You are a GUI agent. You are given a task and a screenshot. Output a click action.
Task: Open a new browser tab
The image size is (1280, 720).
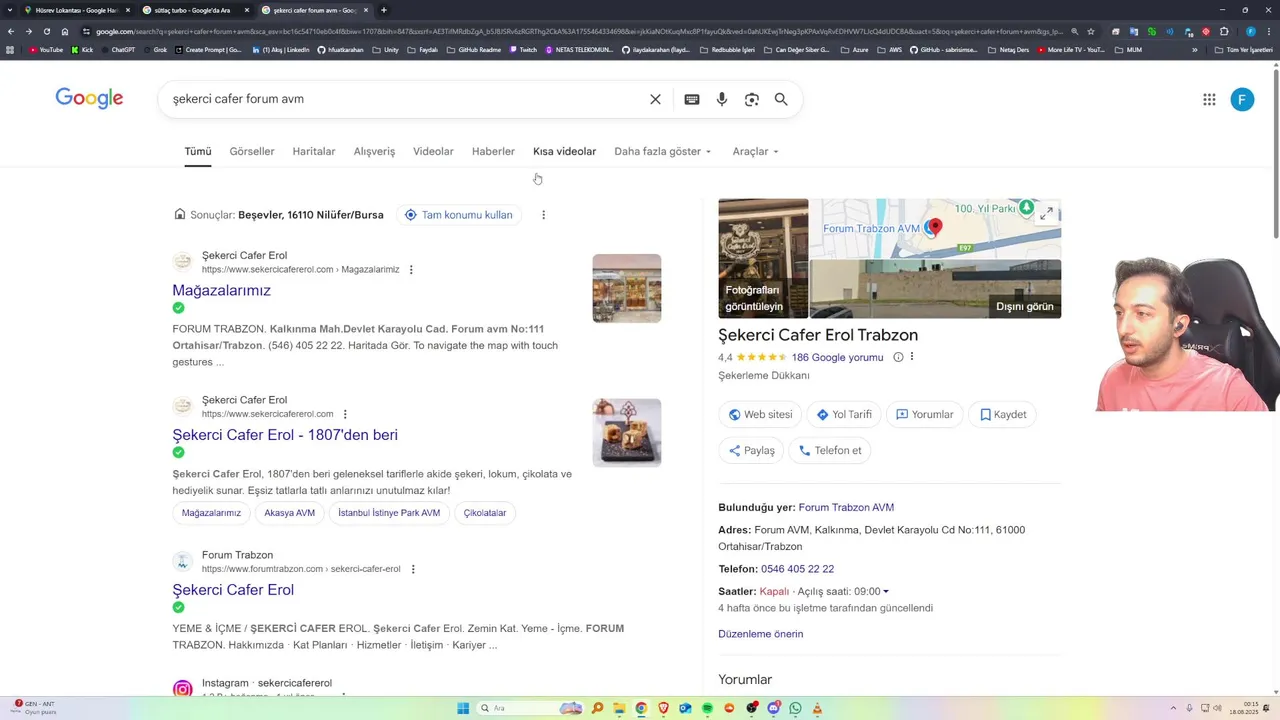384,10
